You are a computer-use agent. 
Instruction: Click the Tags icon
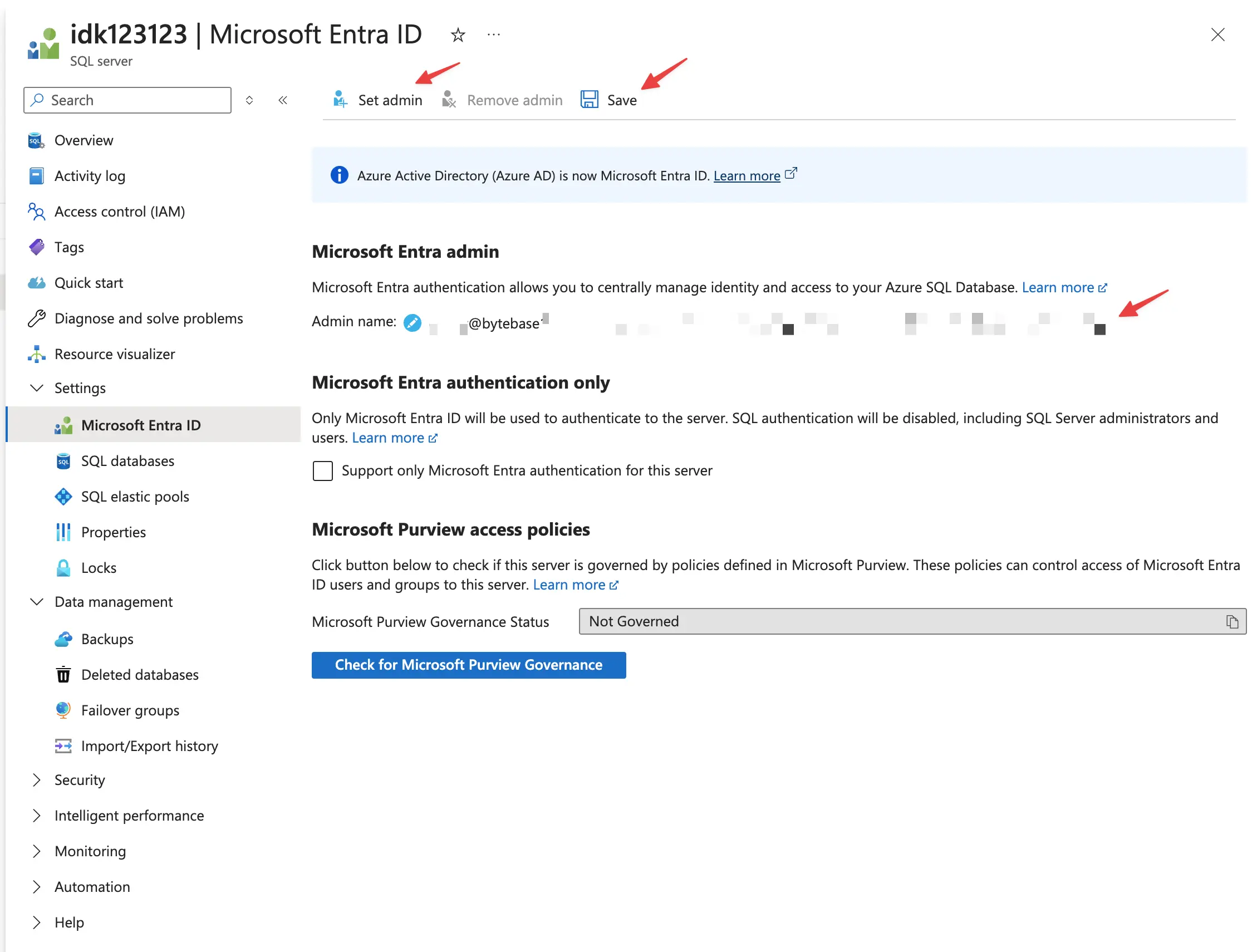(36, 247)
